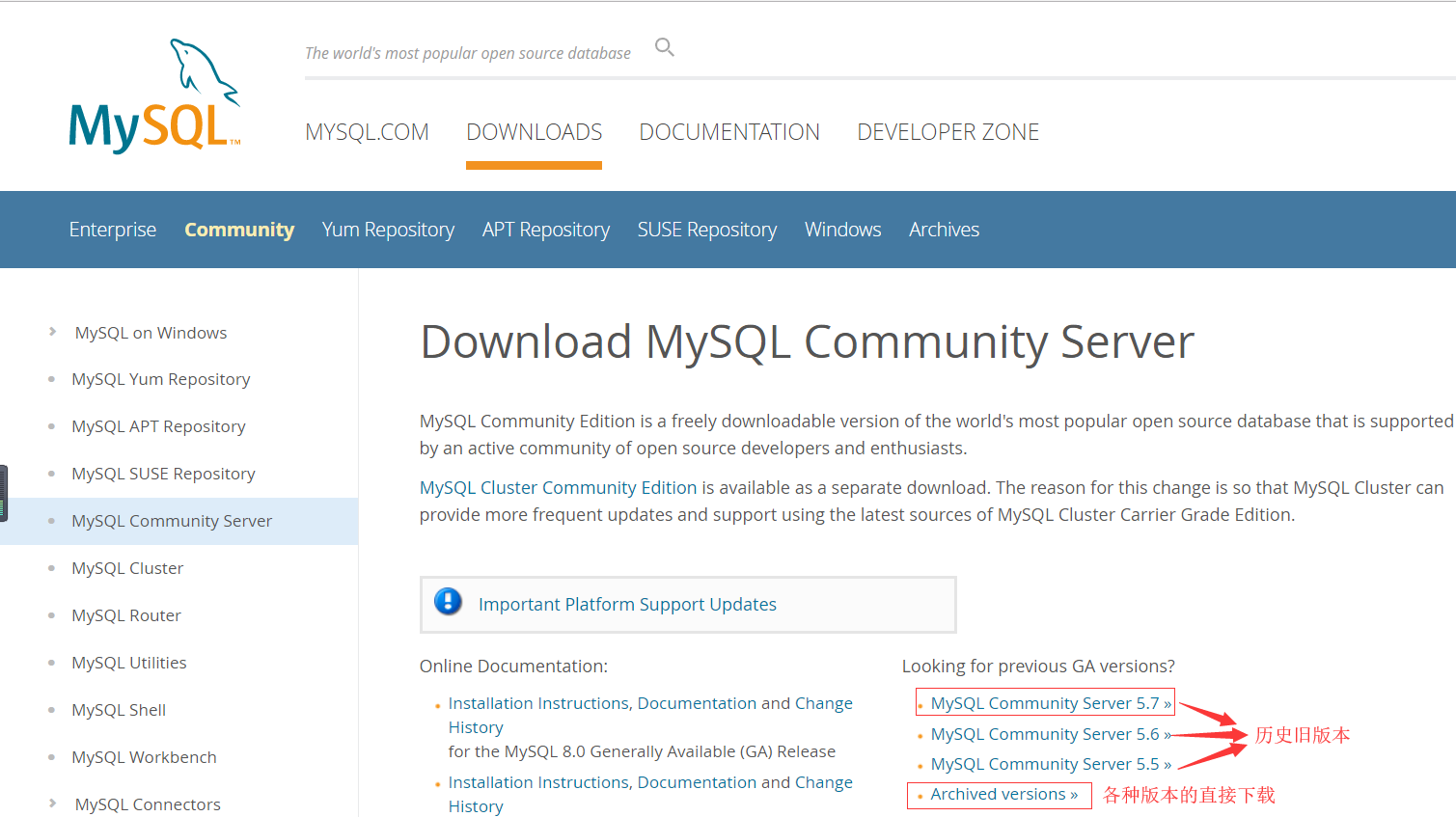Open MySQL Cluster sidebar link

coord(127,568)
